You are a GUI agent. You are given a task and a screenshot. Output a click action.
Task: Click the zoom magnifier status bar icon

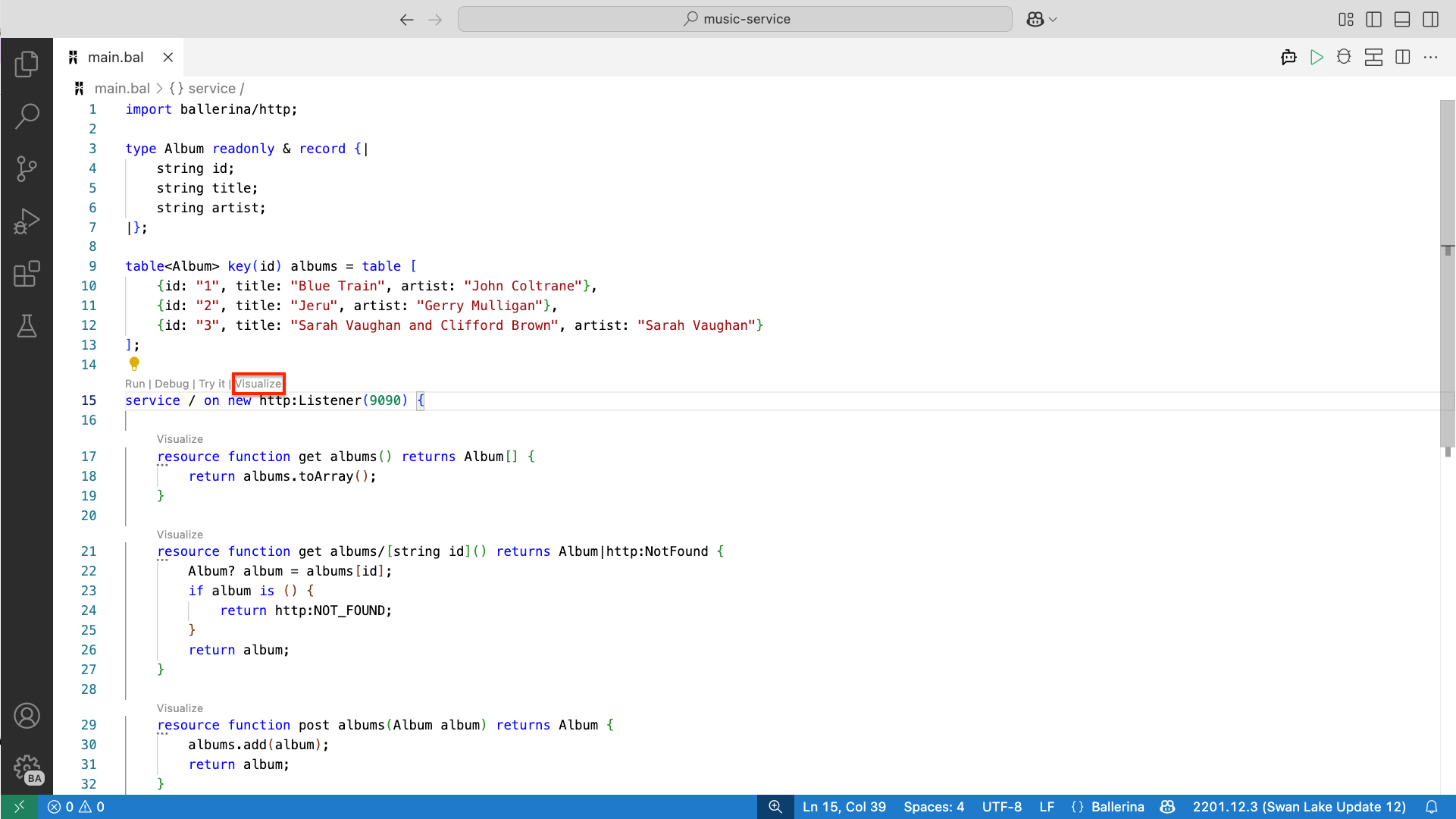click(x=775, y=807)
